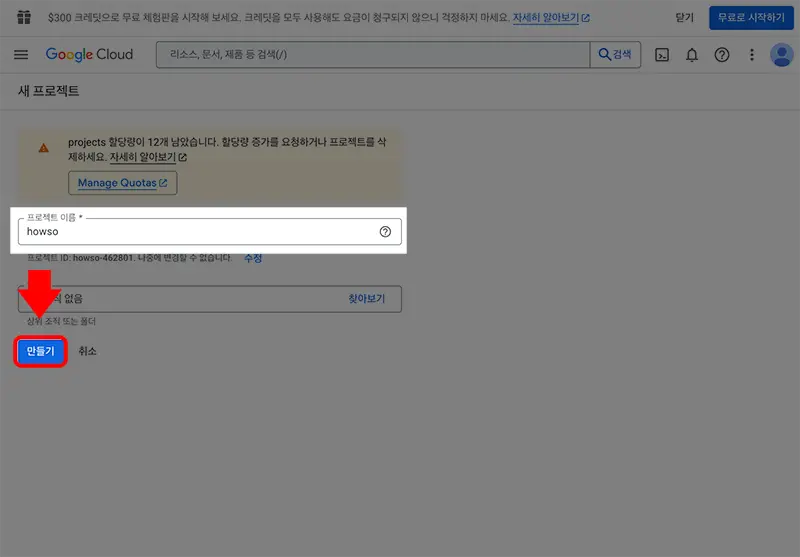Click the warning triangle icon
The width and height of the screenshot is (800, 557).
44,148
